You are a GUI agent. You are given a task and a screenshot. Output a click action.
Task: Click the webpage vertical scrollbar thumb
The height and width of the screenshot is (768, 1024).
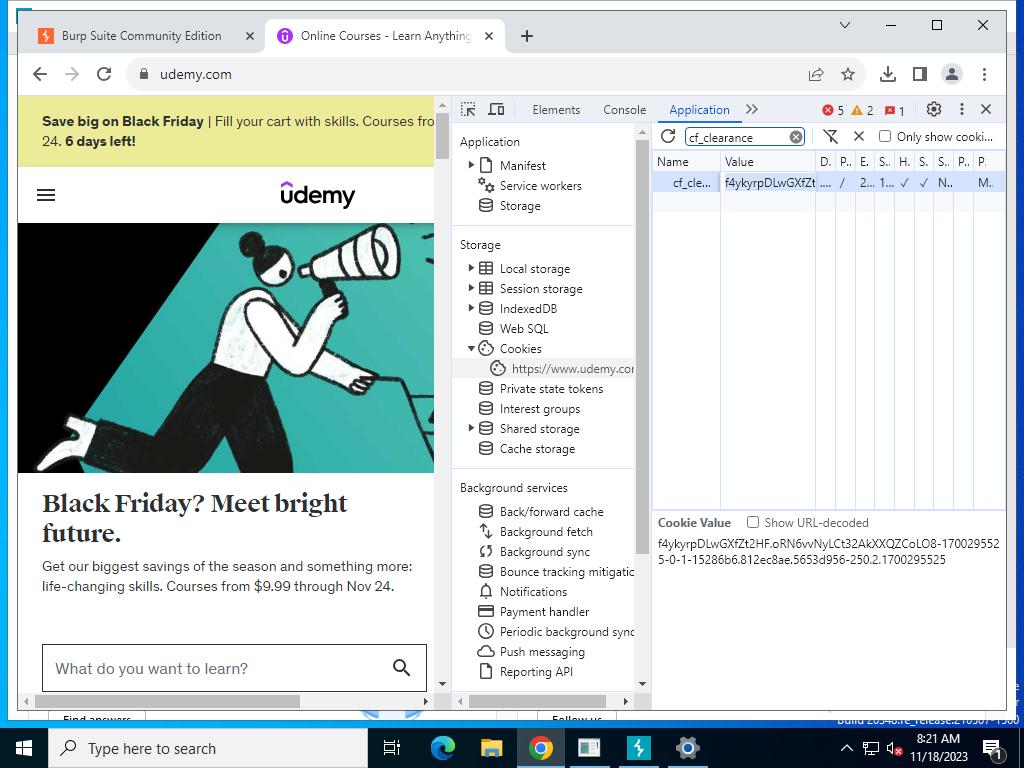[442, 136]
